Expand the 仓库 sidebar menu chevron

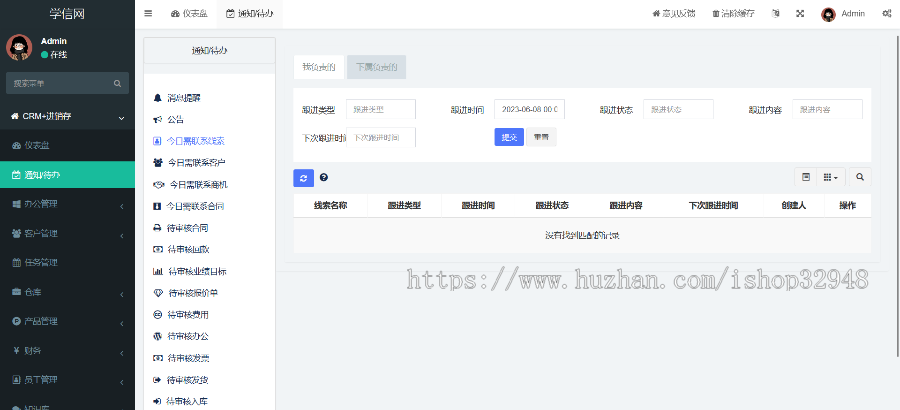[x=122, y=293]
